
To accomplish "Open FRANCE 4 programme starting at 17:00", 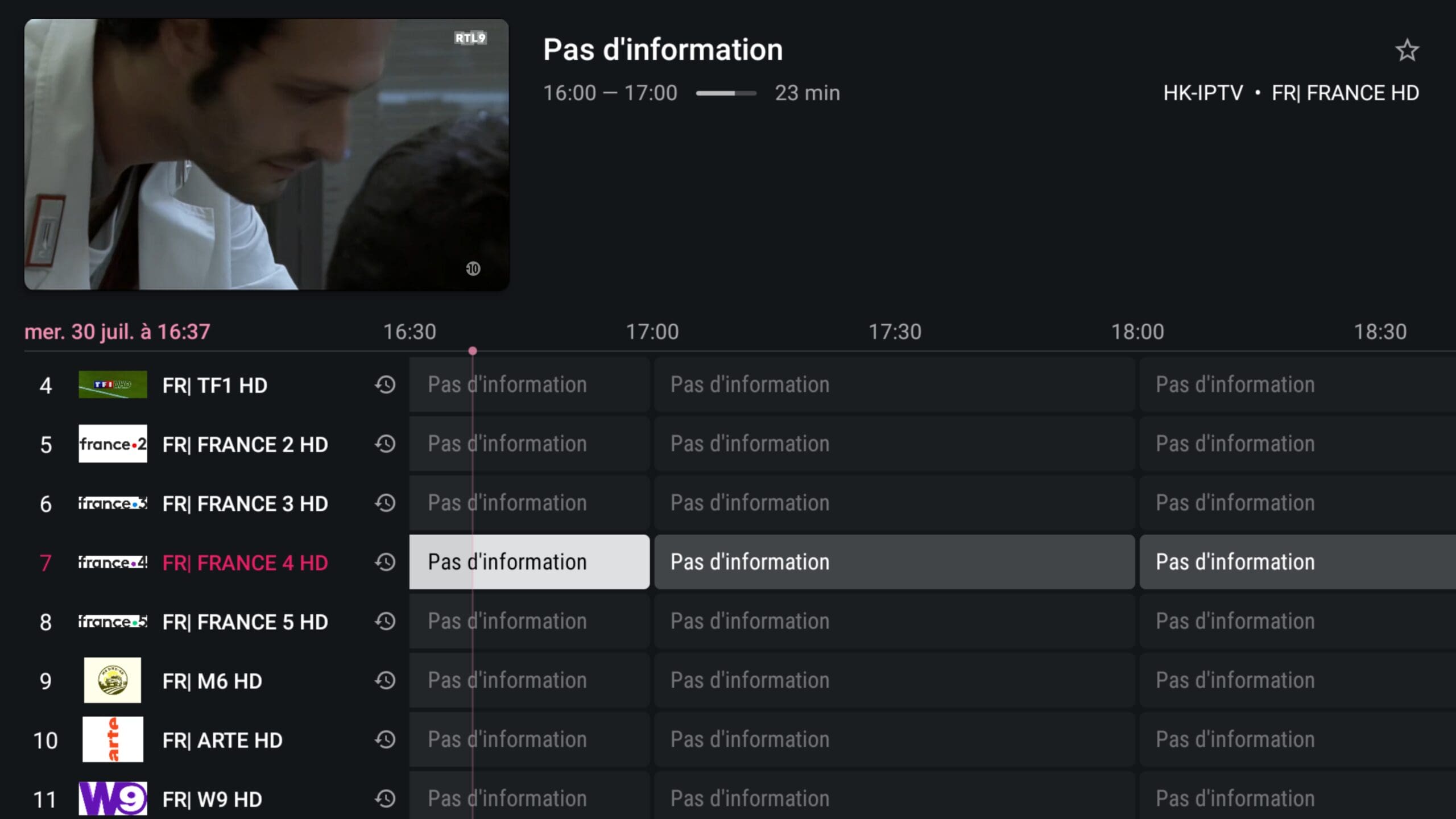I will coord(895,562).
